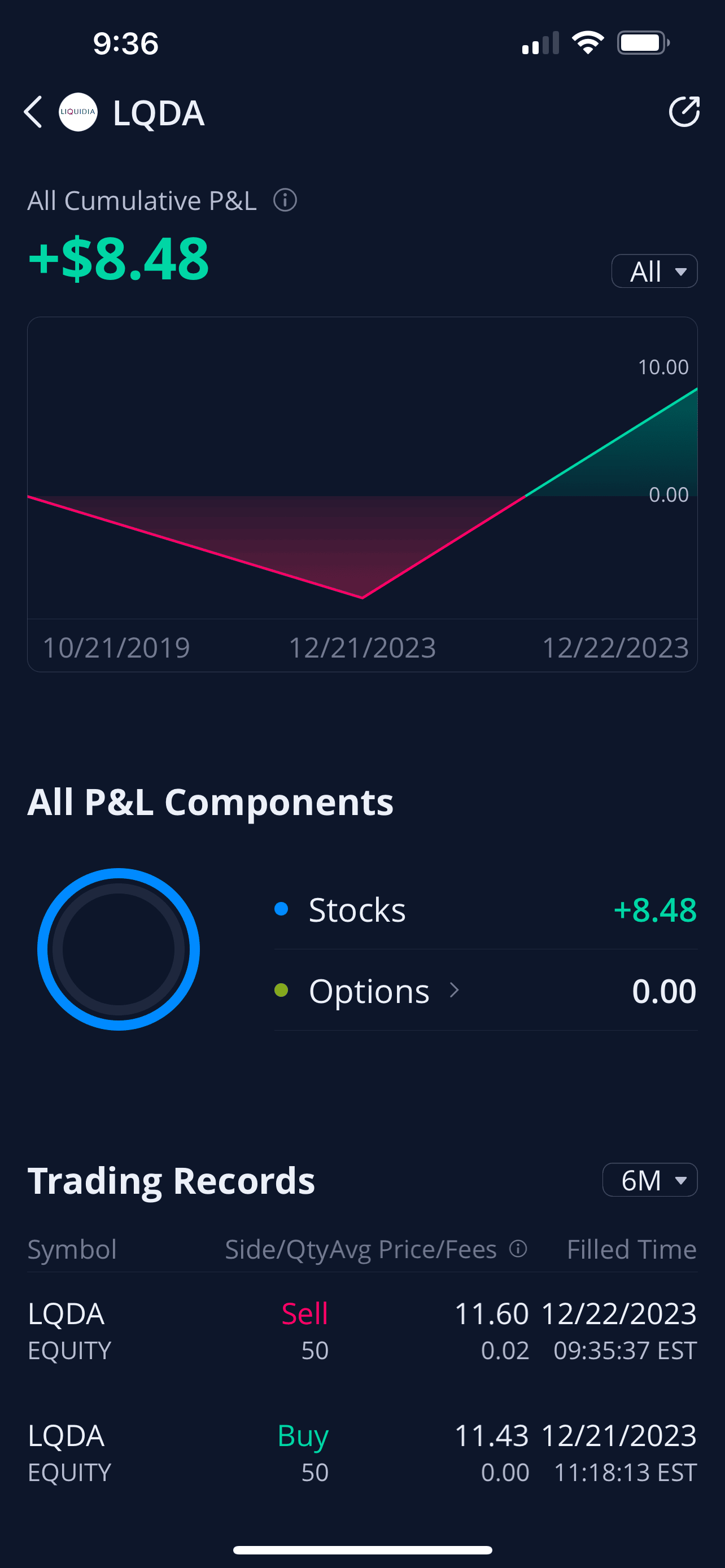Tap the 12/22/2023 chart date label
The height and width of the screenshot is (1568, 725).
click(x=615, y=647)
